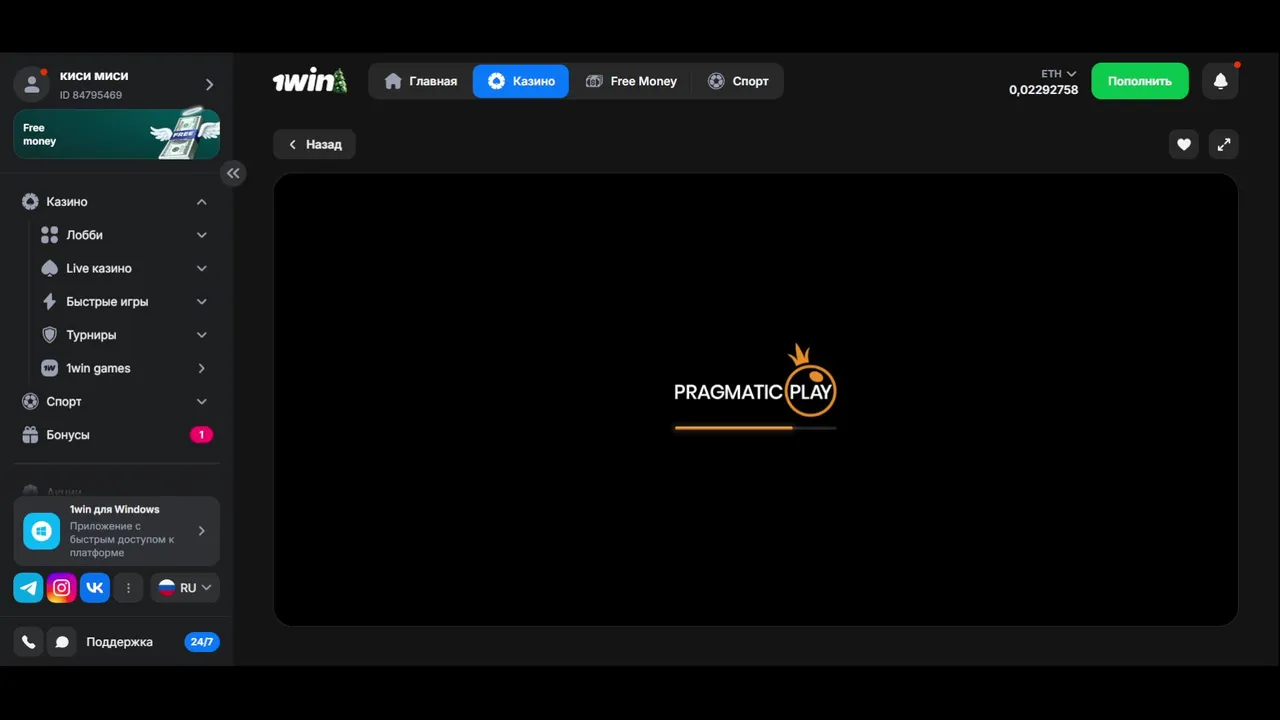This screenshot has width=1280, height=720.
Task: Click the Live казино spade icon
Action: pyautogui.click(x=49, y=268)
